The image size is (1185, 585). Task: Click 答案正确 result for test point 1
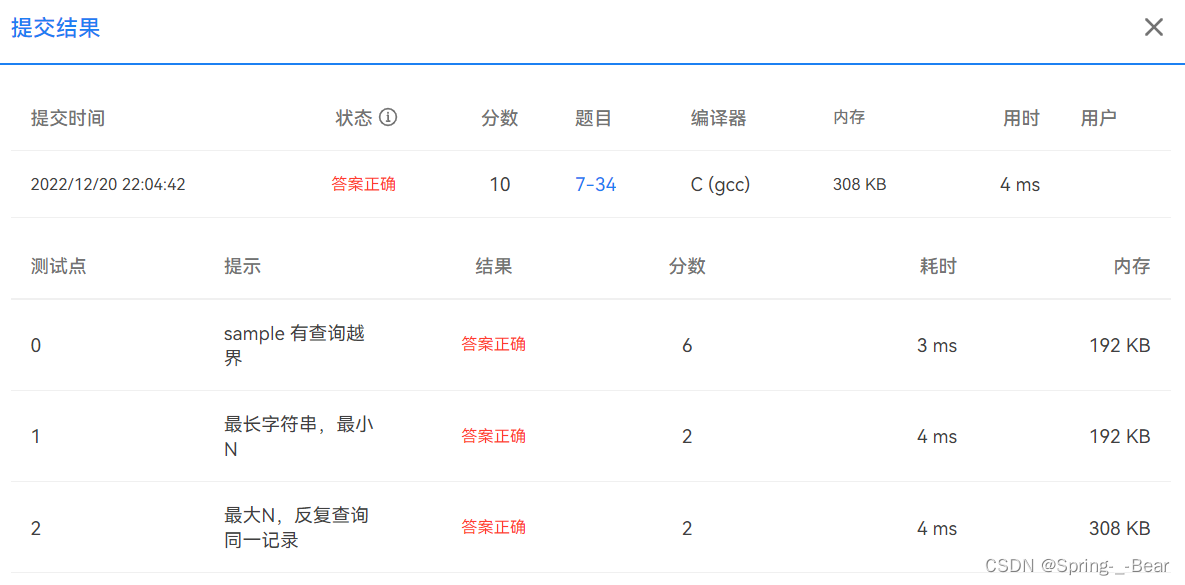tap(494, 436)
